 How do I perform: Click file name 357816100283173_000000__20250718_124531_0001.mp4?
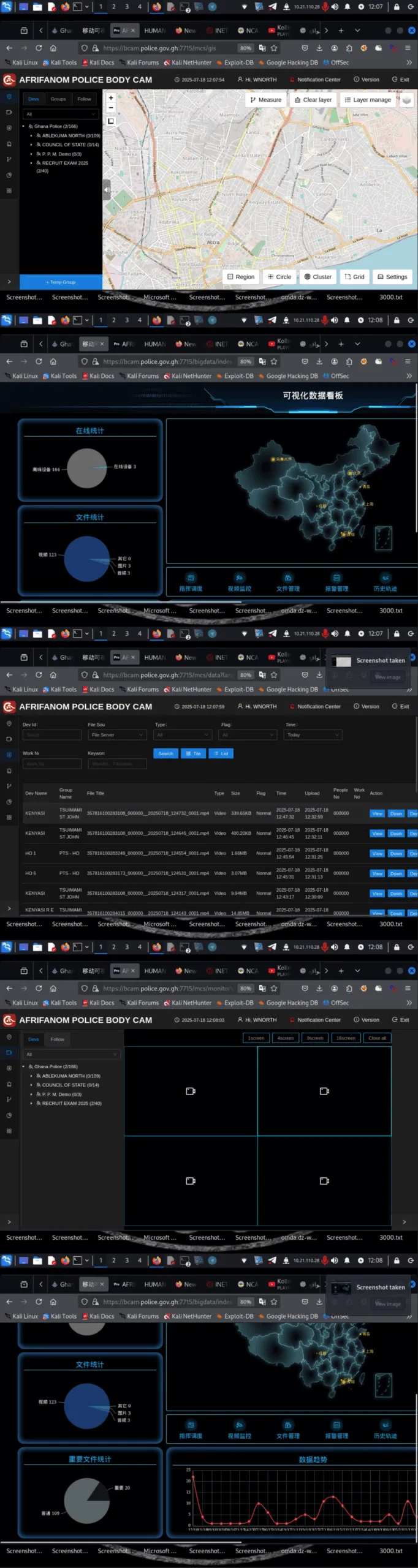[148, 873]
